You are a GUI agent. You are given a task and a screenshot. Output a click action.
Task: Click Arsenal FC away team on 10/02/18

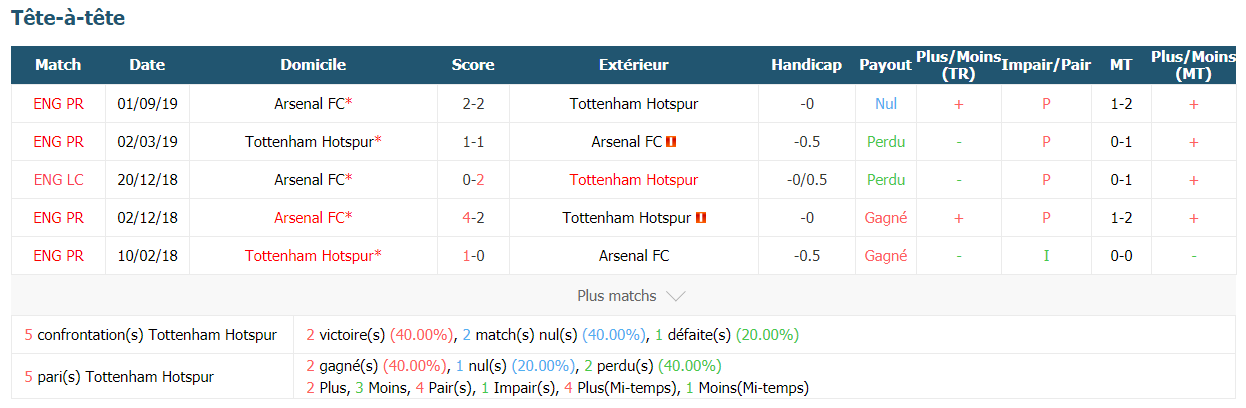[x=634, y=256]
